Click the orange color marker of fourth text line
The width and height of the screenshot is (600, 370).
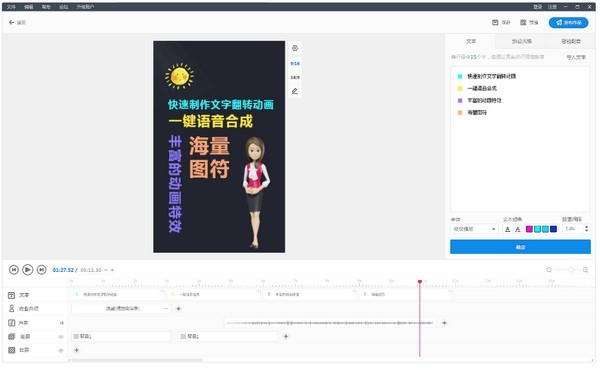[460, 112]
